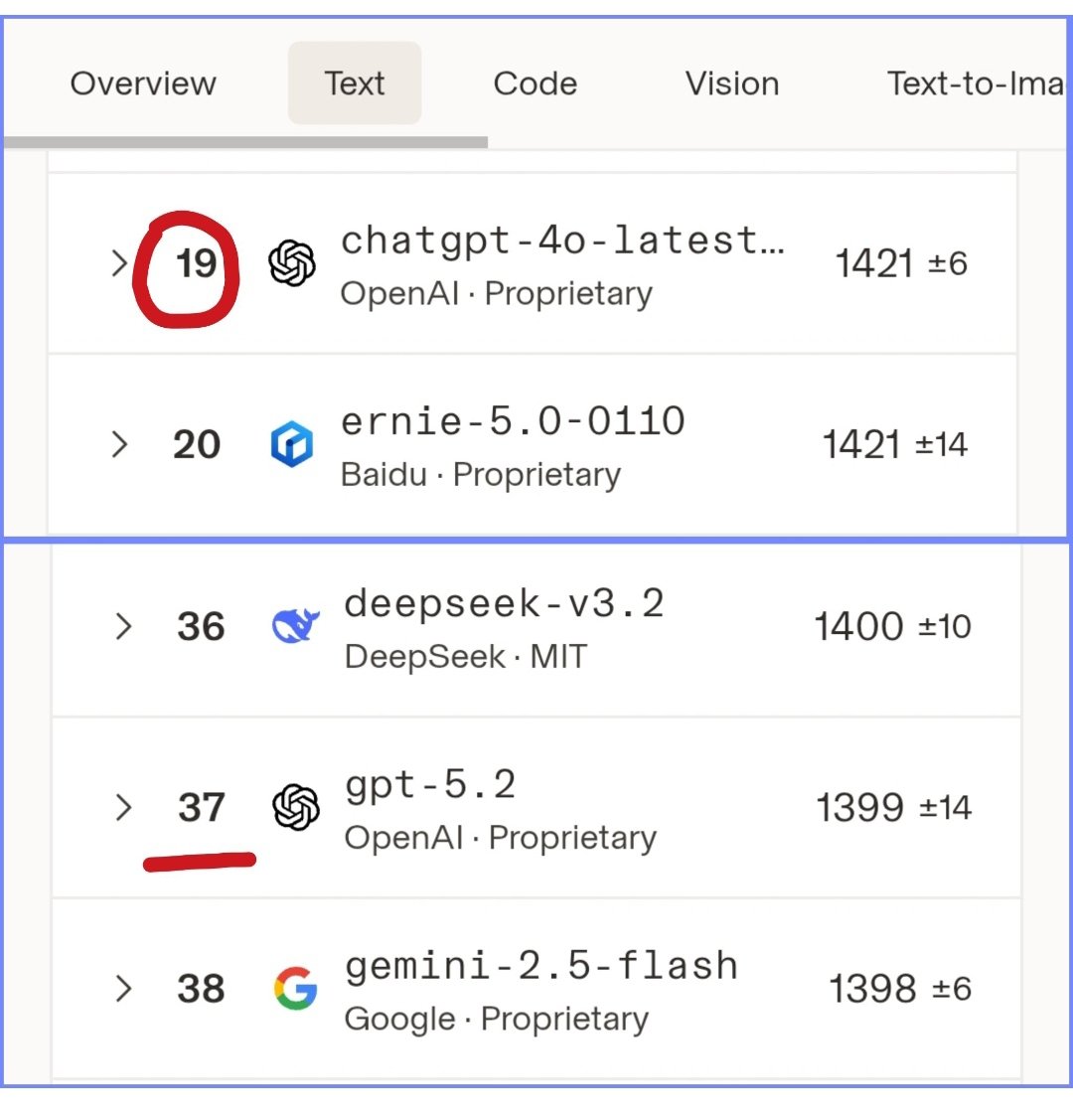Click 'OpenAI · Proprietary' under gpt-5.2

pyautogui.click(x=501, y=837)
